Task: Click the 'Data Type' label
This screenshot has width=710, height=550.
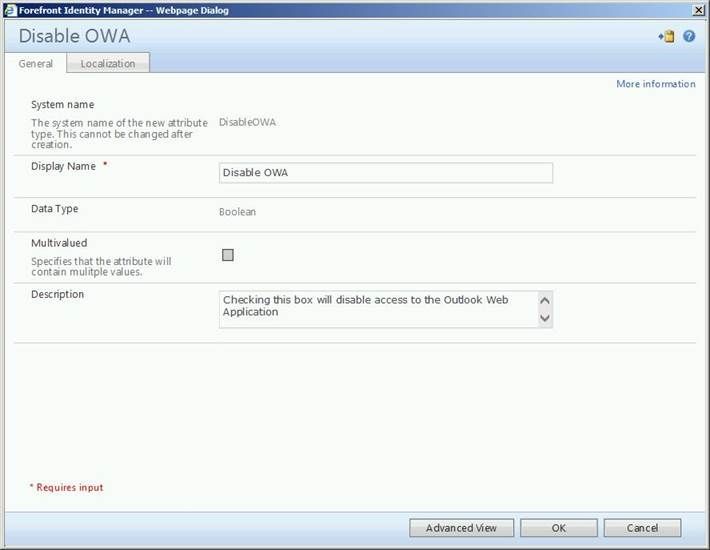Action: click(x=54, y=209)
